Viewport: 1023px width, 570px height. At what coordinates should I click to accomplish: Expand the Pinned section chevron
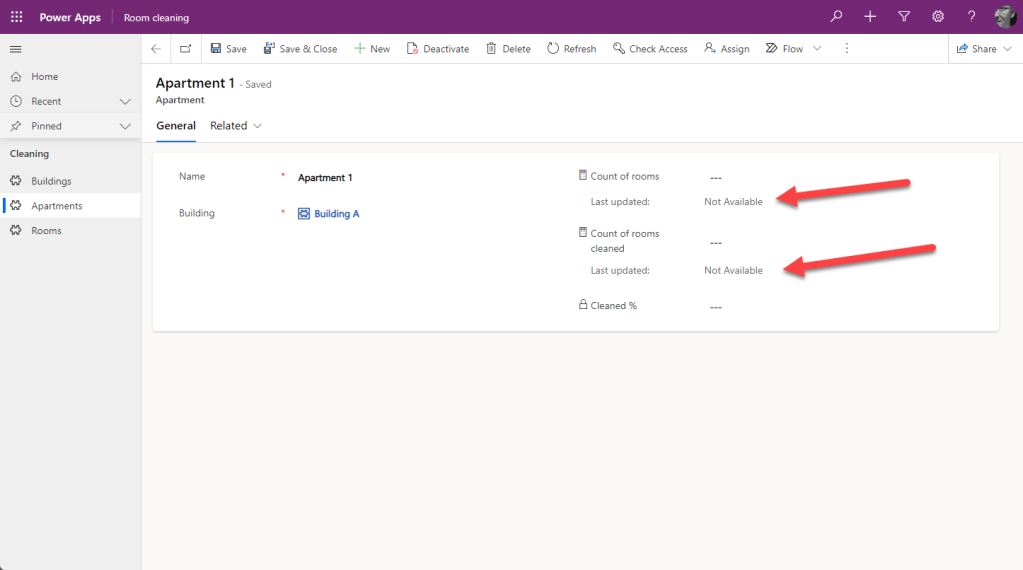coord(125,126)
